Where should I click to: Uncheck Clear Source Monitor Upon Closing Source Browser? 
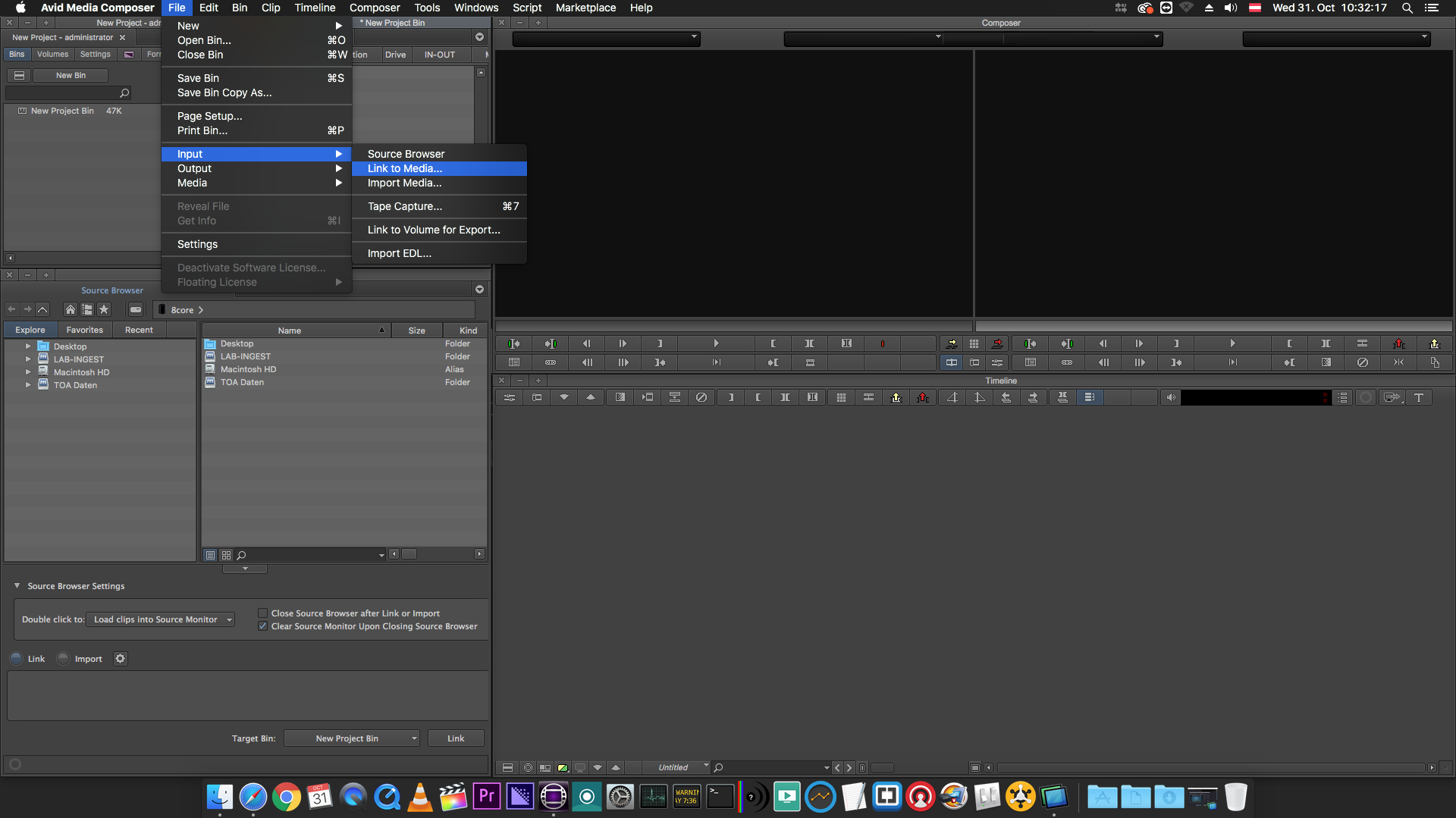point(262,626)
